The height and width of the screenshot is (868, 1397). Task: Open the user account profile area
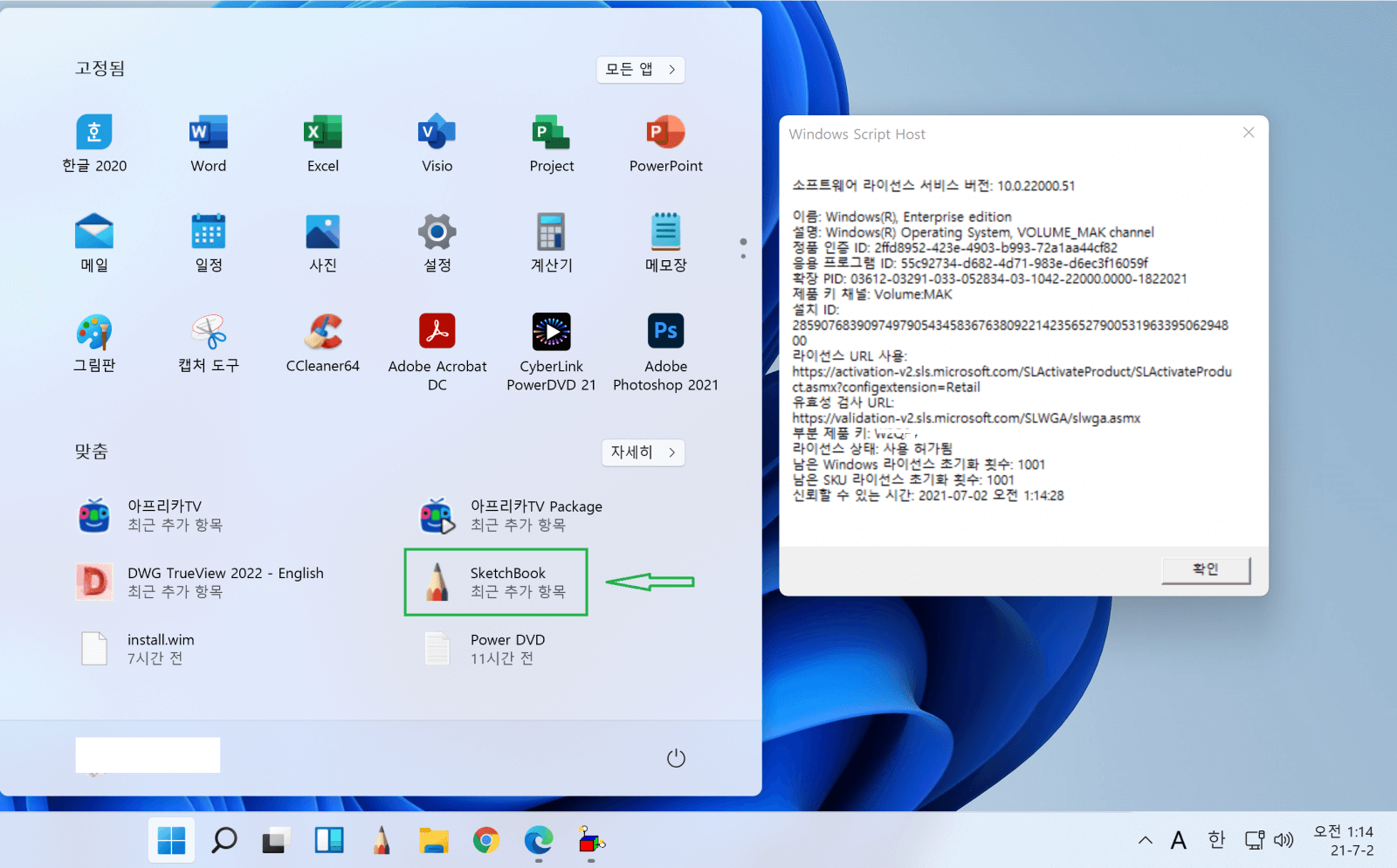(148, 755)
